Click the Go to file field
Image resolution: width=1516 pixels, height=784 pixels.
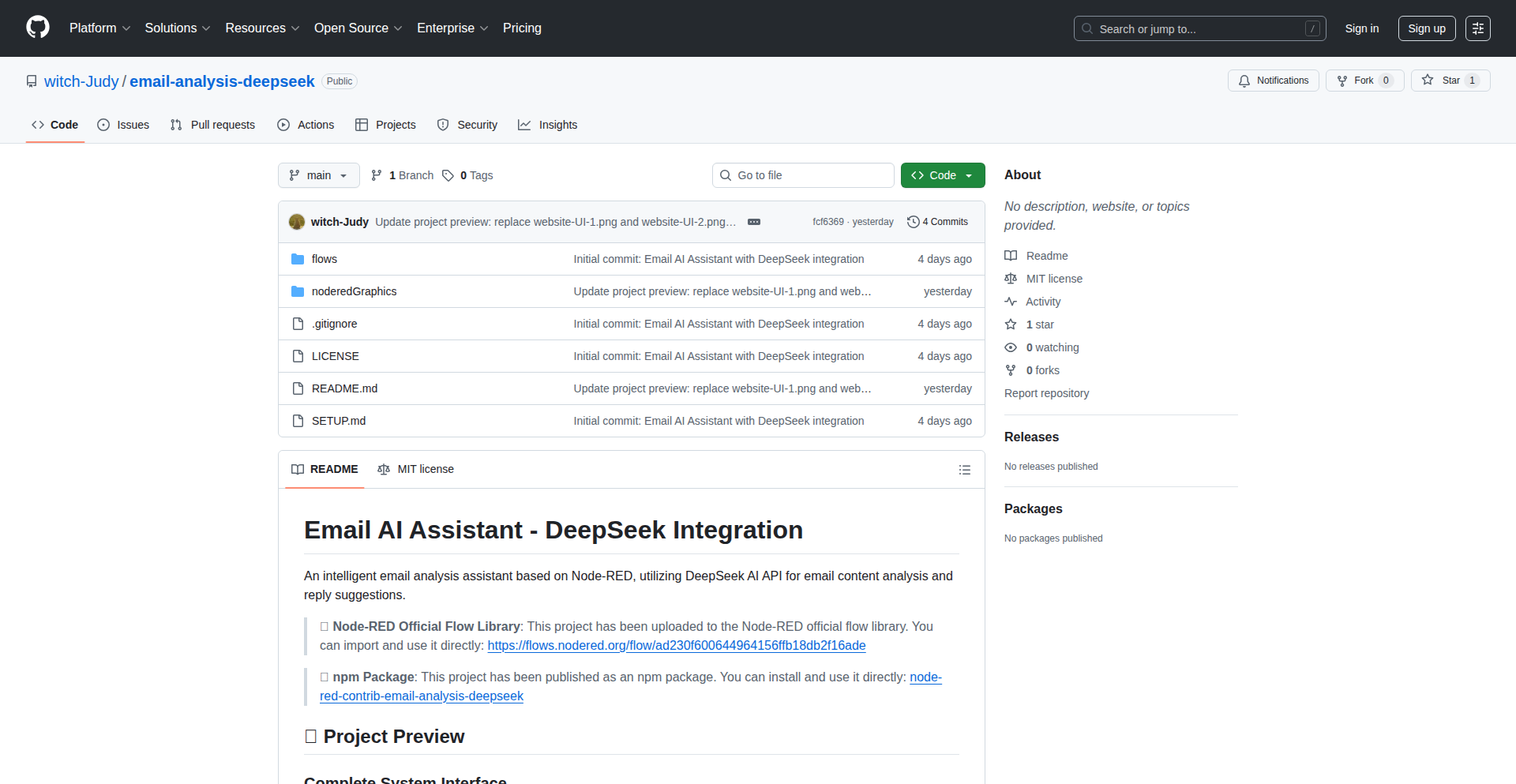click(803, 175)
